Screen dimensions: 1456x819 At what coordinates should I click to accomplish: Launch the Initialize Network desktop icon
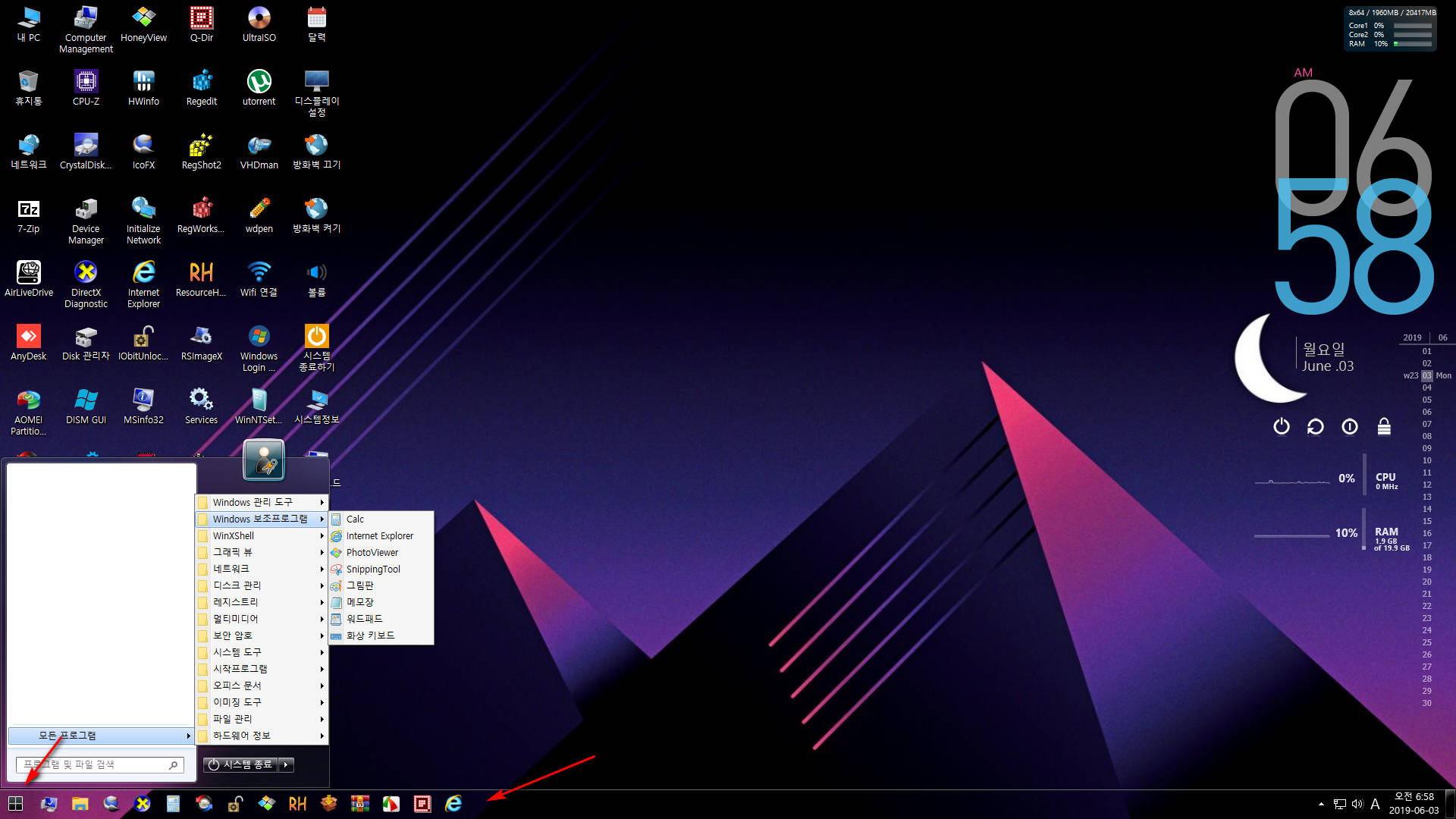(x=143, y=221)
